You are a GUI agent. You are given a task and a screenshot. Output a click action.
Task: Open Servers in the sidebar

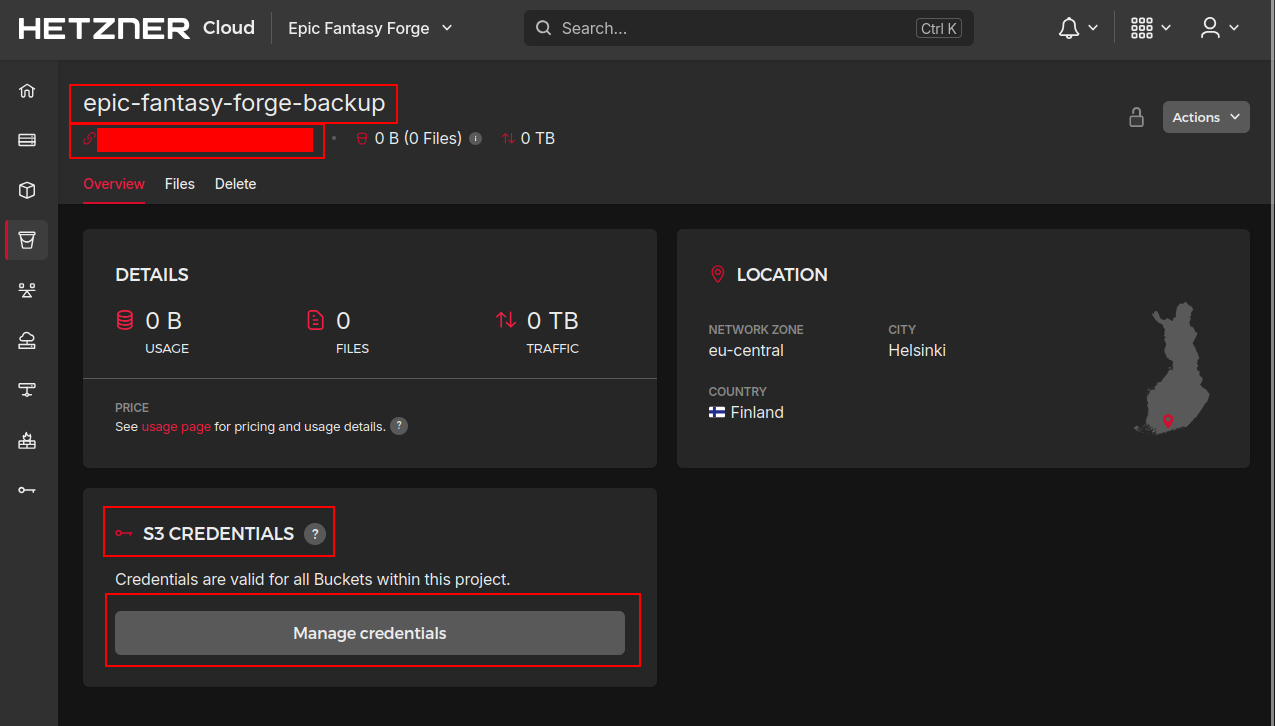pos(27,140)
